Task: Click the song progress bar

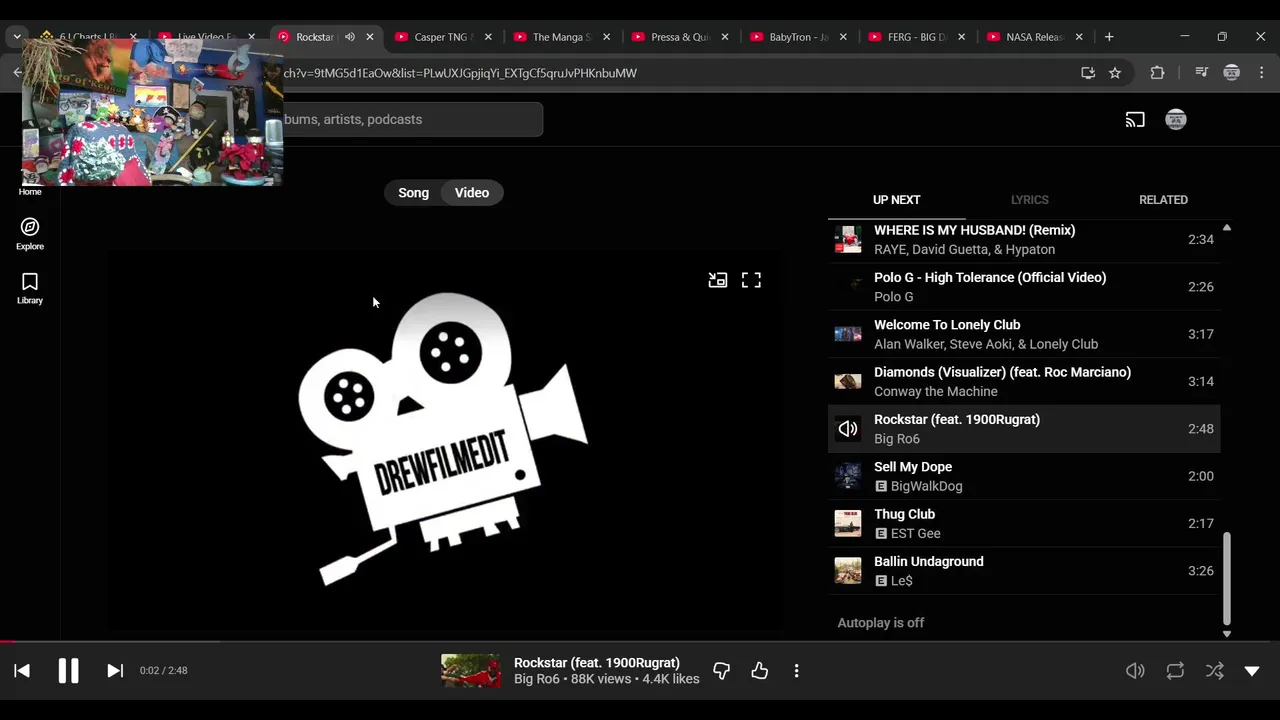Action: 640,642
